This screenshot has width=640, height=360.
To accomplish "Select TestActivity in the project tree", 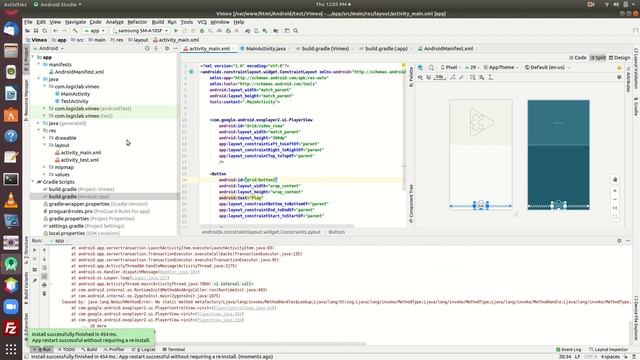I will tap(74, 101).
